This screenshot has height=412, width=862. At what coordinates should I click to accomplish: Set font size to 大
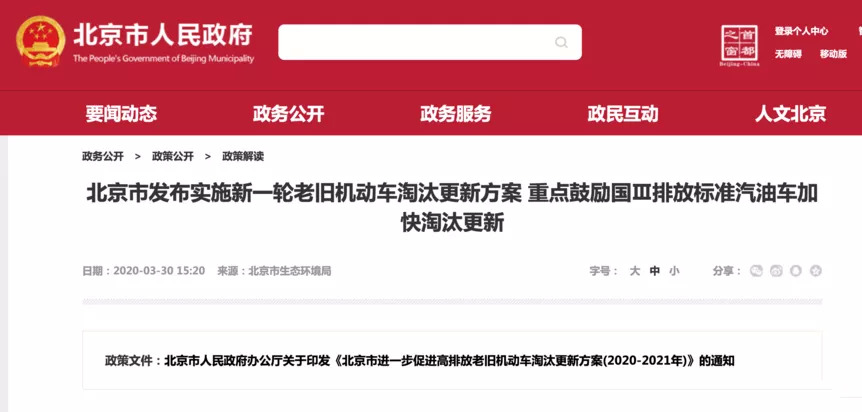634,271
